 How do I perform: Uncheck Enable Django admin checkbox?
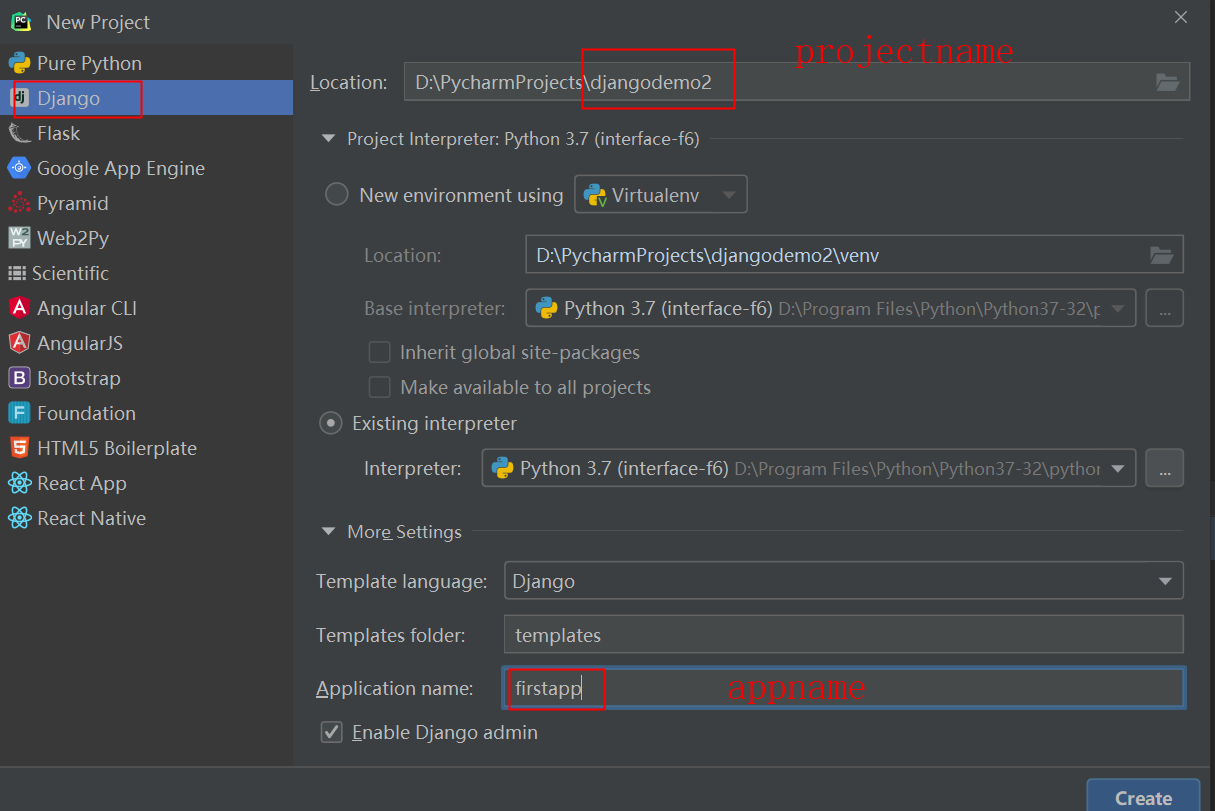click(331, 733)
